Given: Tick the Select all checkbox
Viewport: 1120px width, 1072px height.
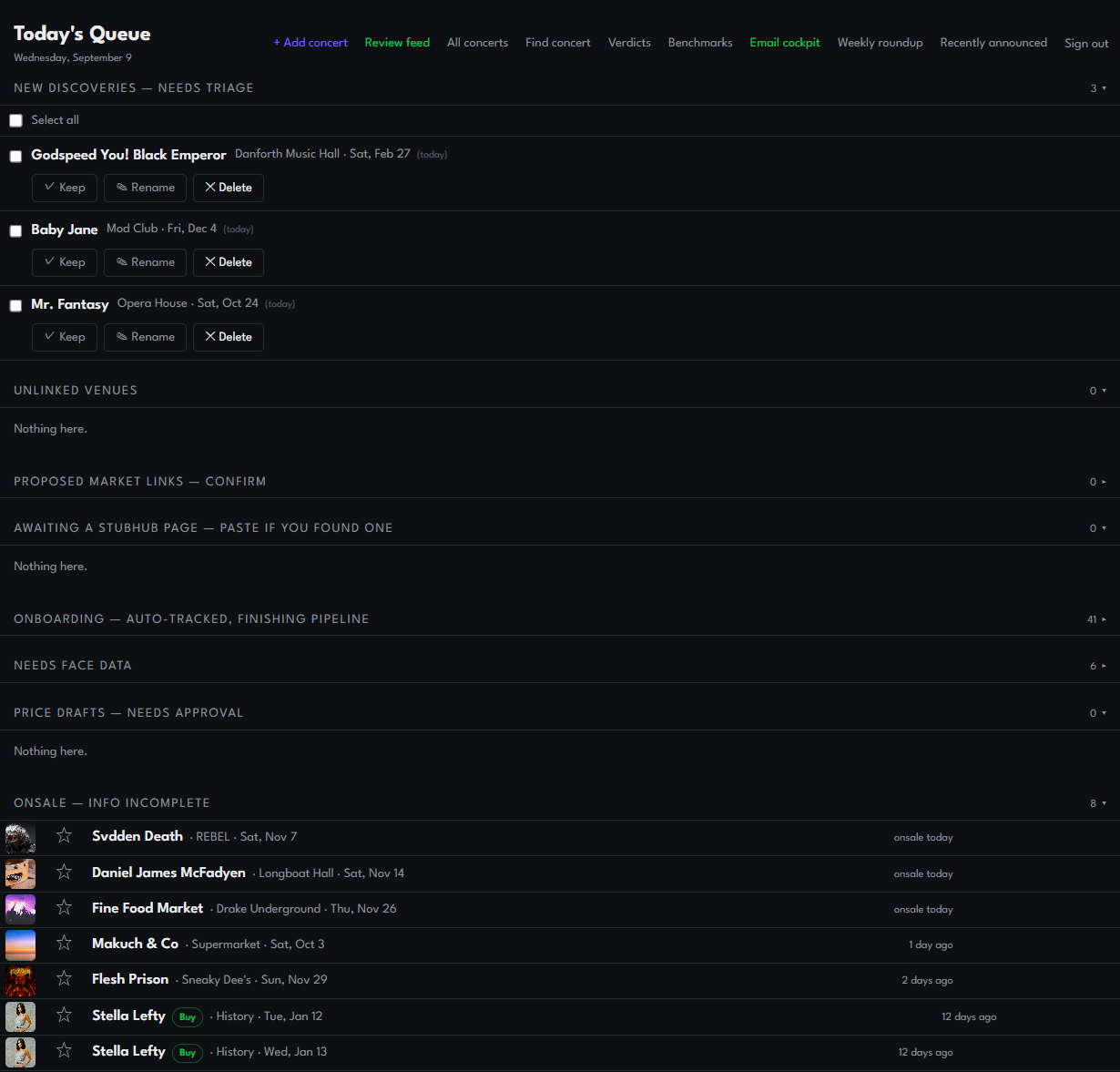Looking at the screenshot, I should point(15,120).
